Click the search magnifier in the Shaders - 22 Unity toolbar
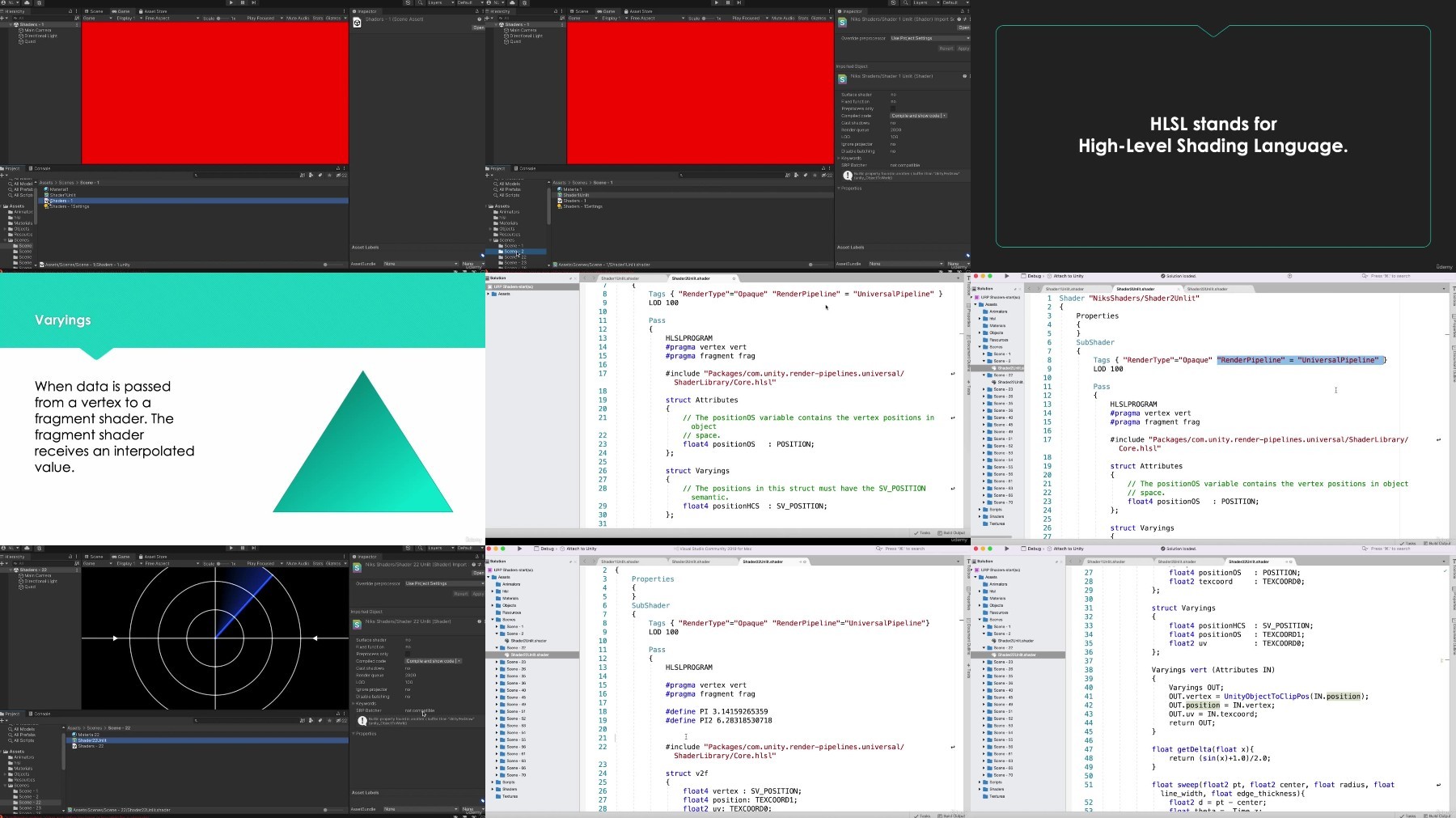The height and width of the screenshot is (818, 1456). [421, 548]
